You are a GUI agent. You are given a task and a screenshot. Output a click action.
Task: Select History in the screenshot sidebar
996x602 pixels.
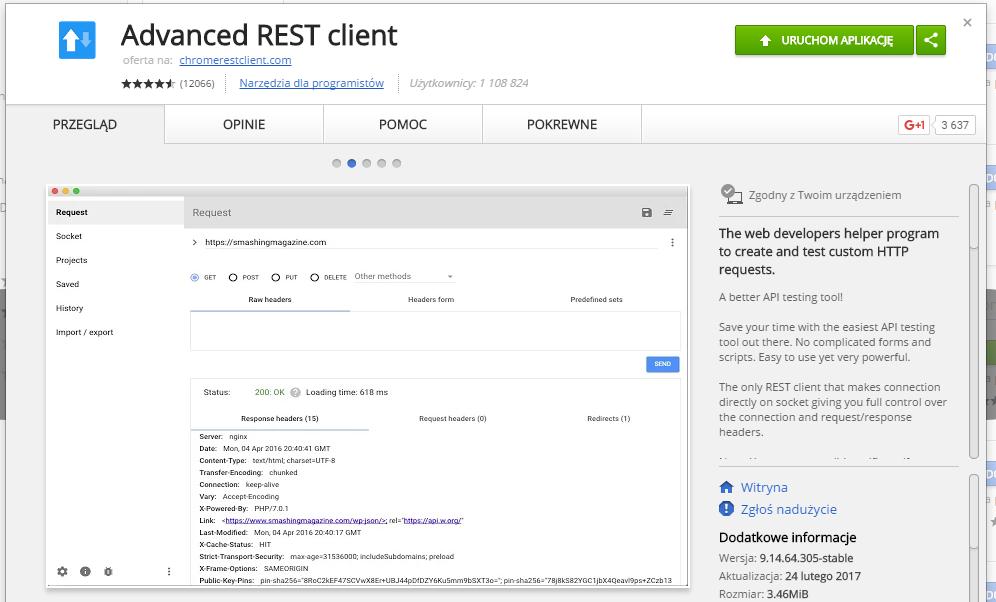pyautogui.click(x=69, y=309)
